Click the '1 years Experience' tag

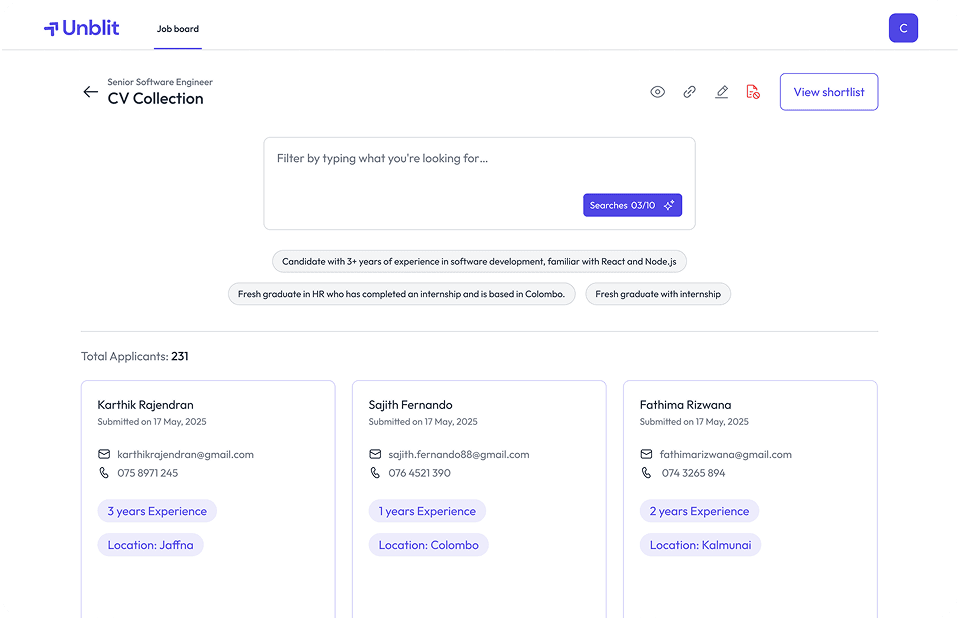pyautogui.click(x=427, y=511)
